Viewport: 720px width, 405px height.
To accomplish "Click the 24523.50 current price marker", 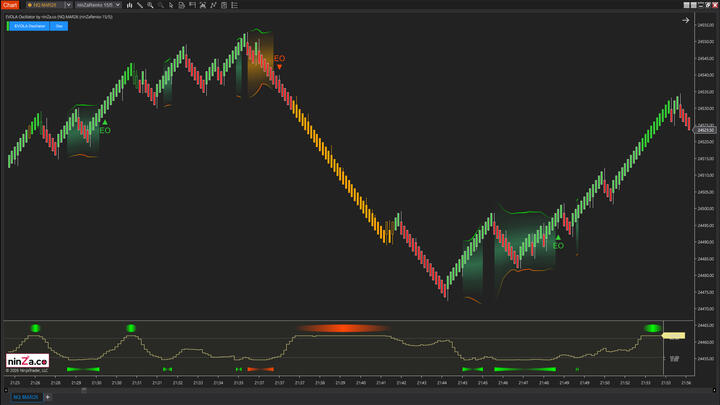I will coord(706,130).
